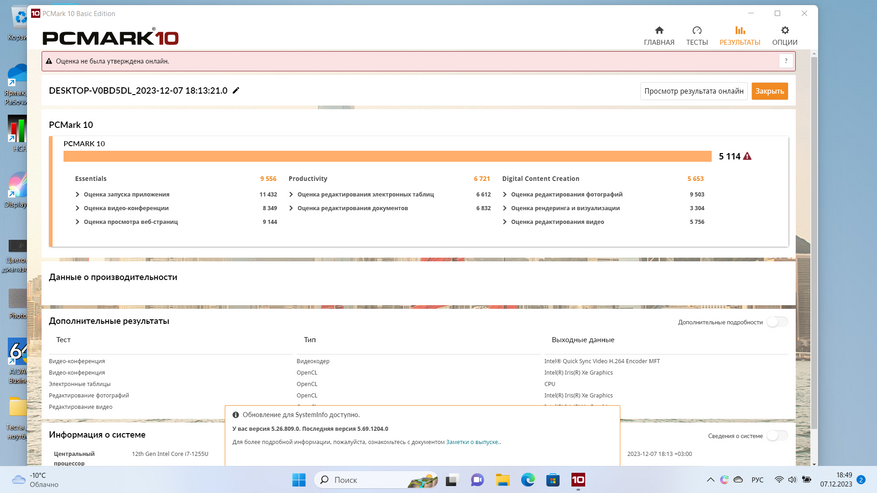Click the Essentials score 9 556
This screenshot has width=877, height=493.
(x=268, y=179)
